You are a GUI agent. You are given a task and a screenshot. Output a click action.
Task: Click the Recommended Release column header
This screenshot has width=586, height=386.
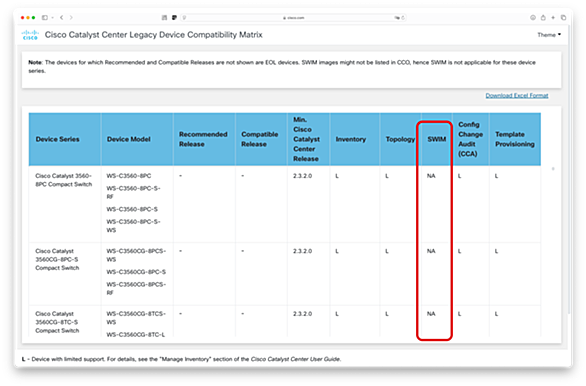click(x=203, y=139)
